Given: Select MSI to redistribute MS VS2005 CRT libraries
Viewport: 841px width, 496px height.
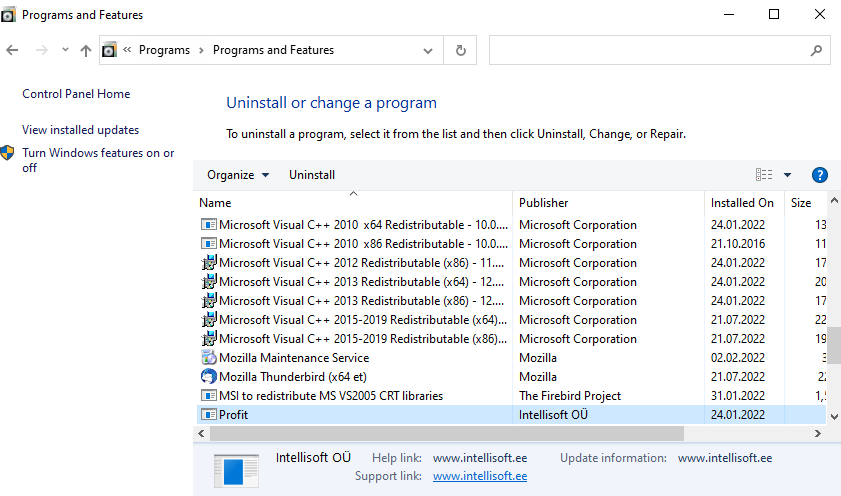Looking at the screenshot, I should (331, 396).
